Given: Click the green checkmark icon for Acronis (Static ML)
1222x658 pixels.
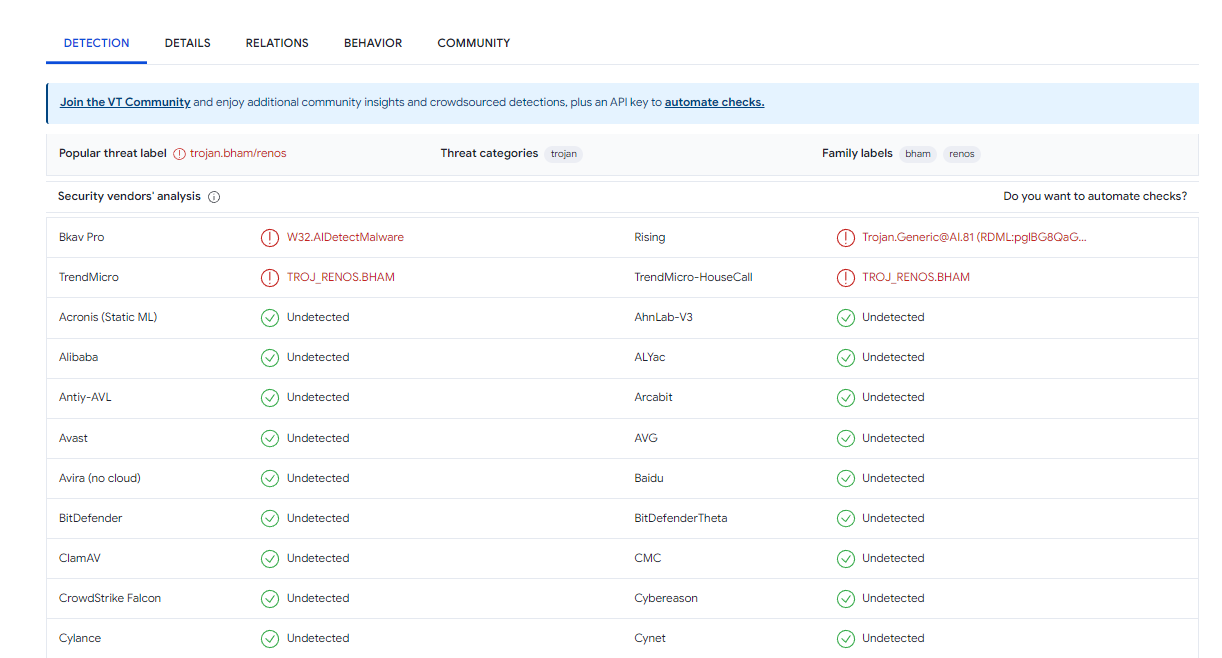Looking at the screenshot, I should [x=270, y=318].
